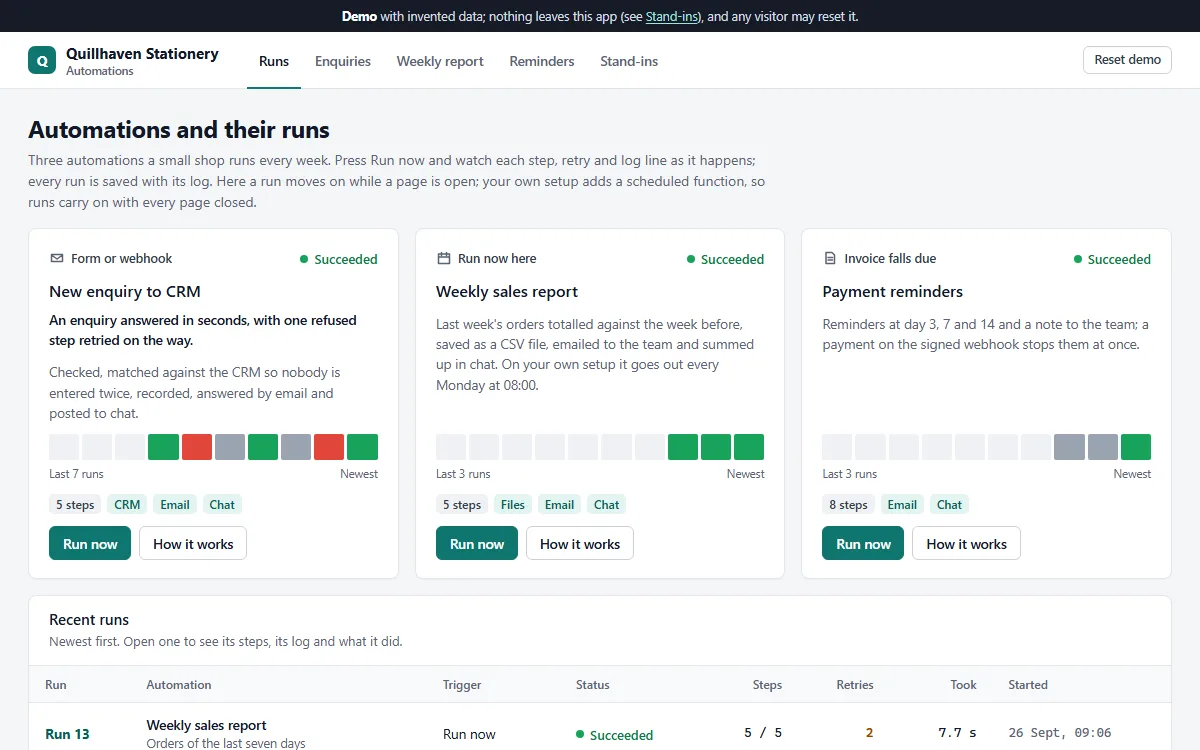Click the CRM tag on New enquiry card
This screenshot has height=750, width=1200.
click(127, 505)
